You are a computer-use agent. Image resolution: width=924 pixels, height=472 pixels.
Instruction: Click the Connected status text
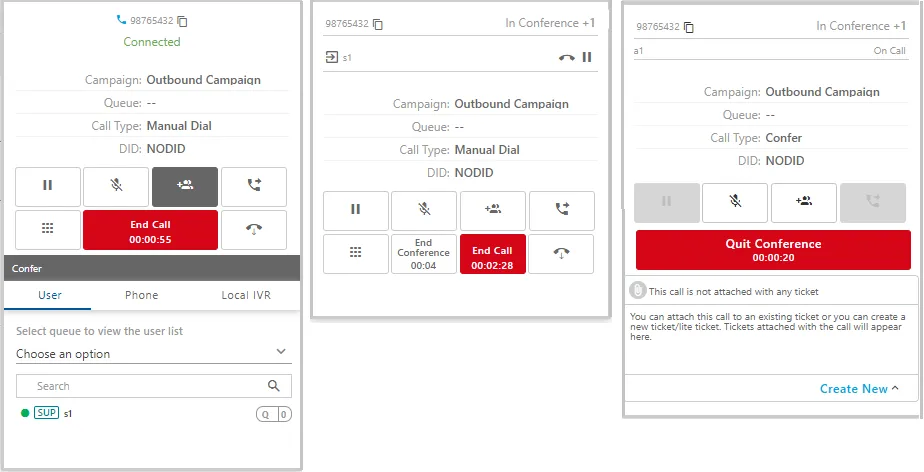coord(152,42)
